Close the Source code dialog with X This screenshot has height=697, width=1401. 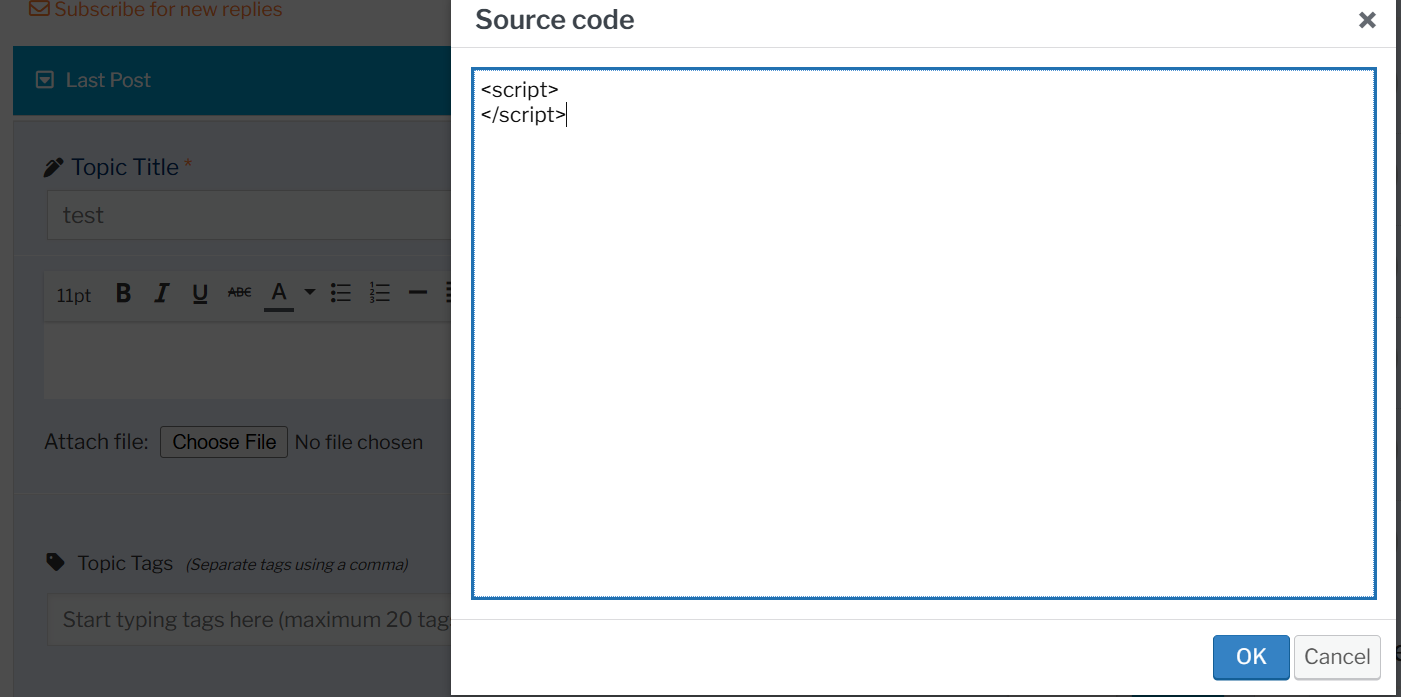point(1367,20)
